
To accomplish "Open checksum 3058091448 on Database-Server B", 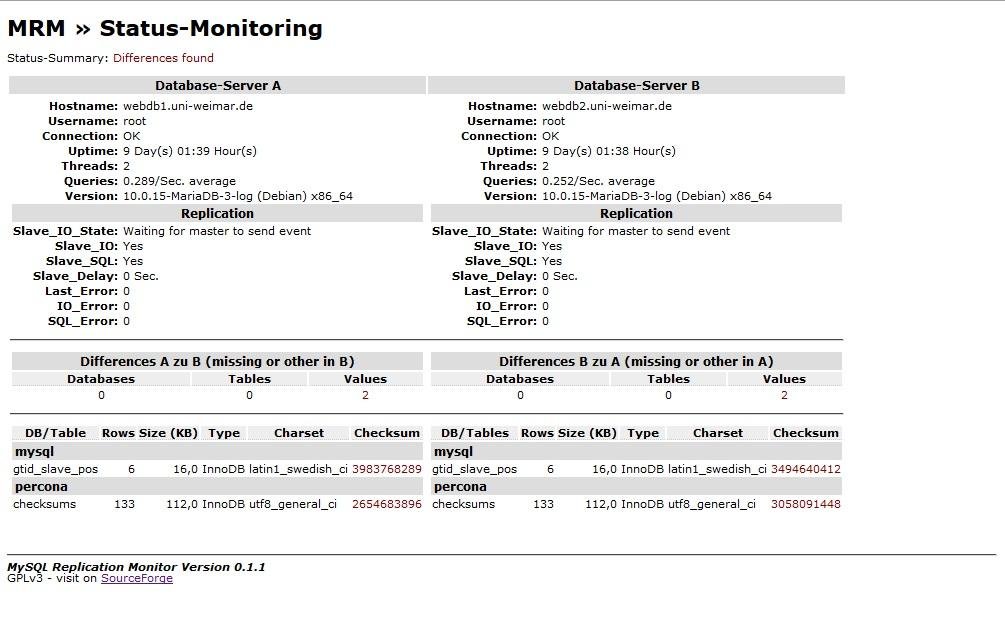I will [x=805, y=504].
